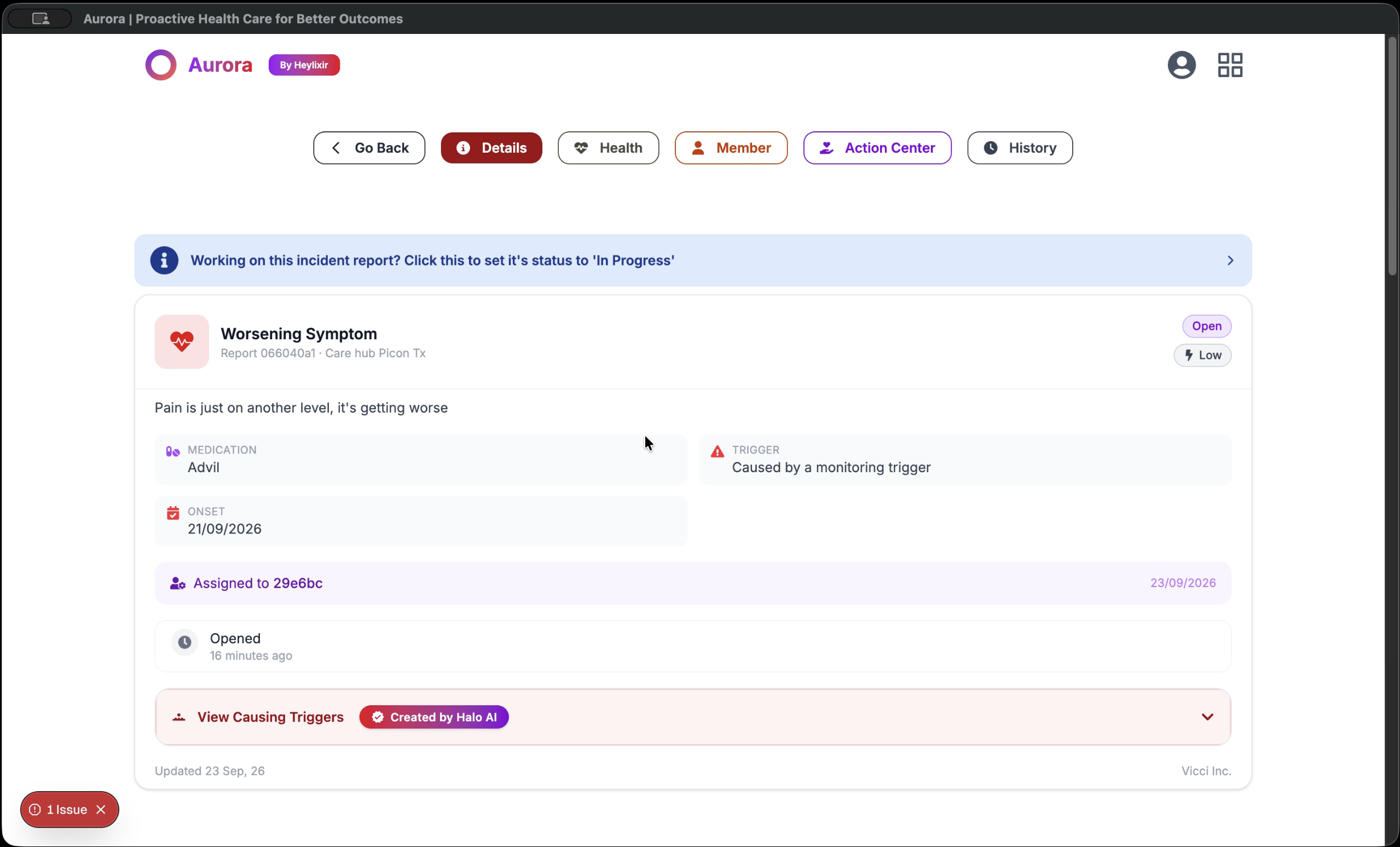The width and height of the screenshot is (1400, 847).
Task: Click the Open status badge
Action: pyautogui.click(x=1207, y=326)
